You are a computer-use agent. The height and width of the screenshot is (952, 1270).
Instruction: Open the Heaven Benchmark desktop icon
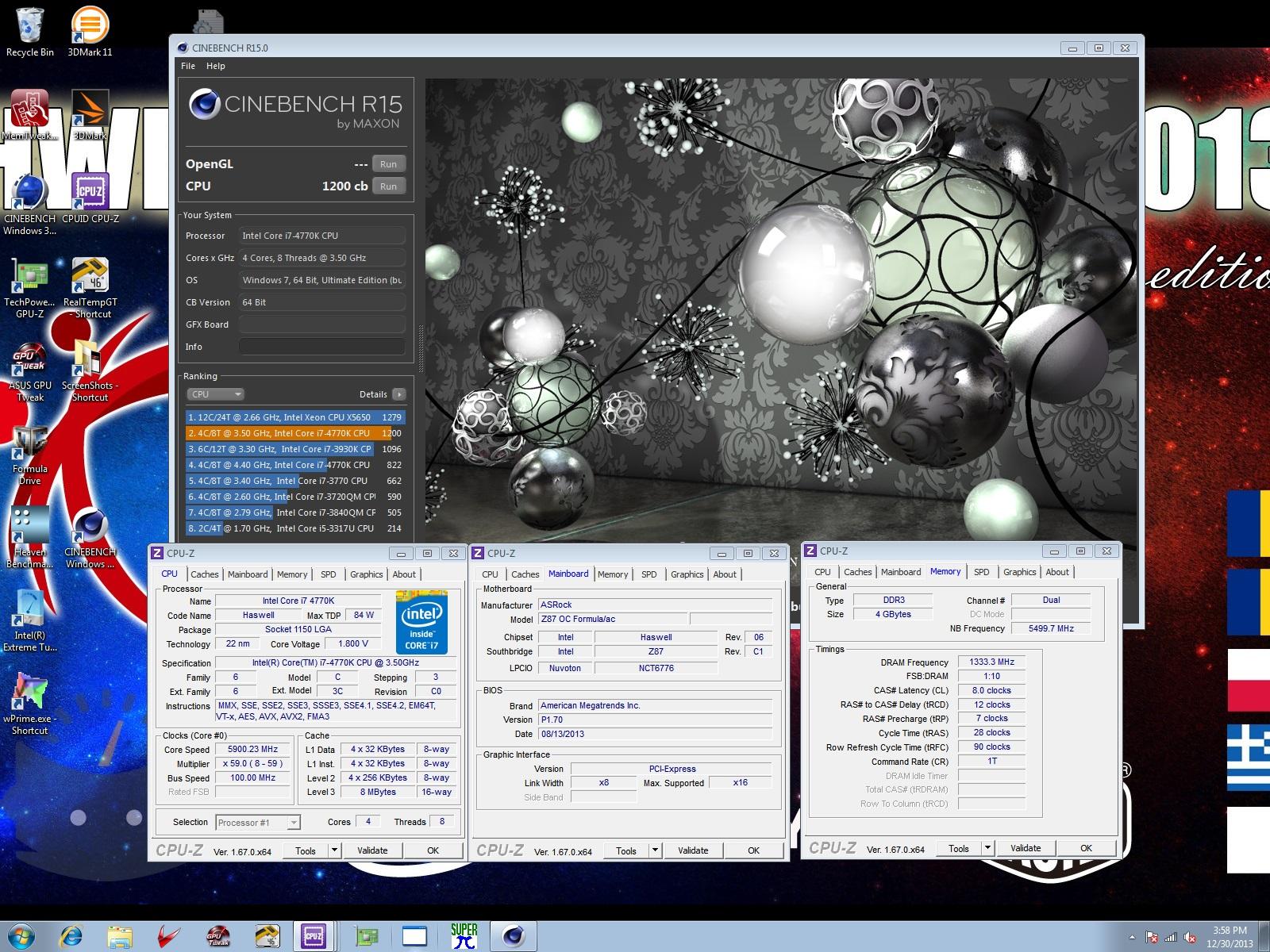tap(30, 538)
